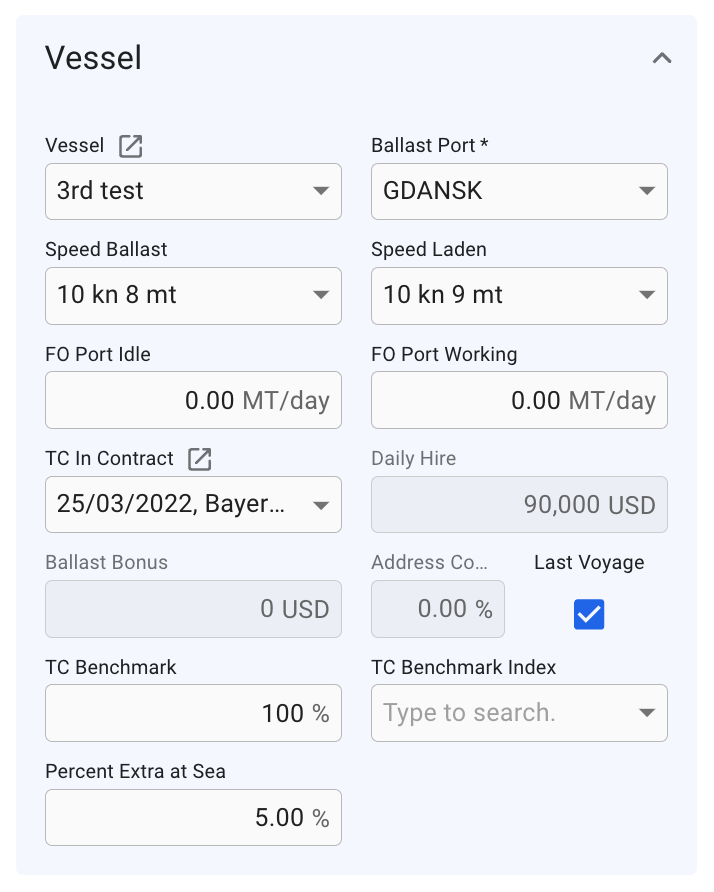Click the TC Benchmark Index search field

point(500,713)
